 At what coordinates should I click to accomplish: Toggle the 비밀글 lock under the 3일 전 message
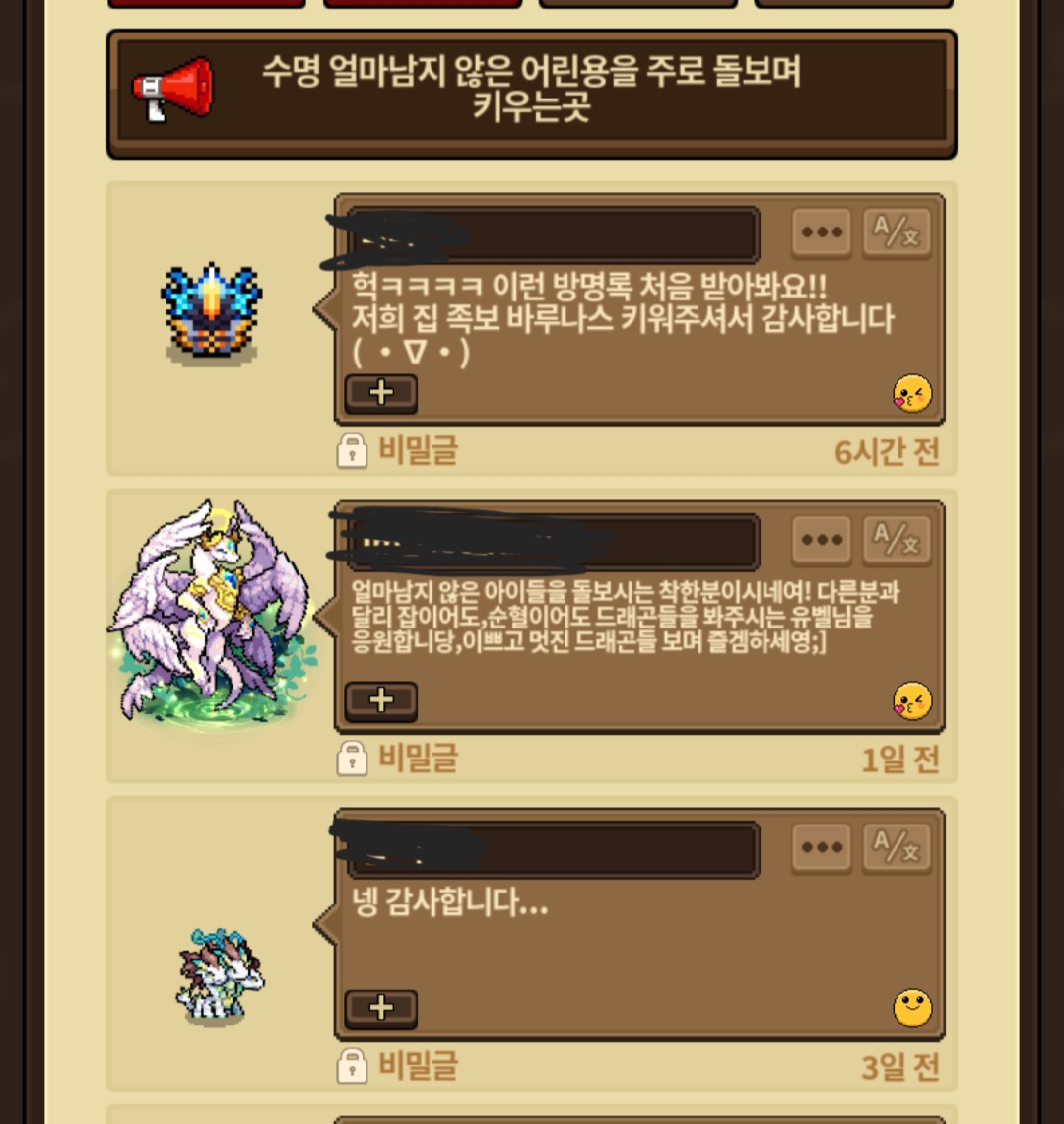[352, 1066]
